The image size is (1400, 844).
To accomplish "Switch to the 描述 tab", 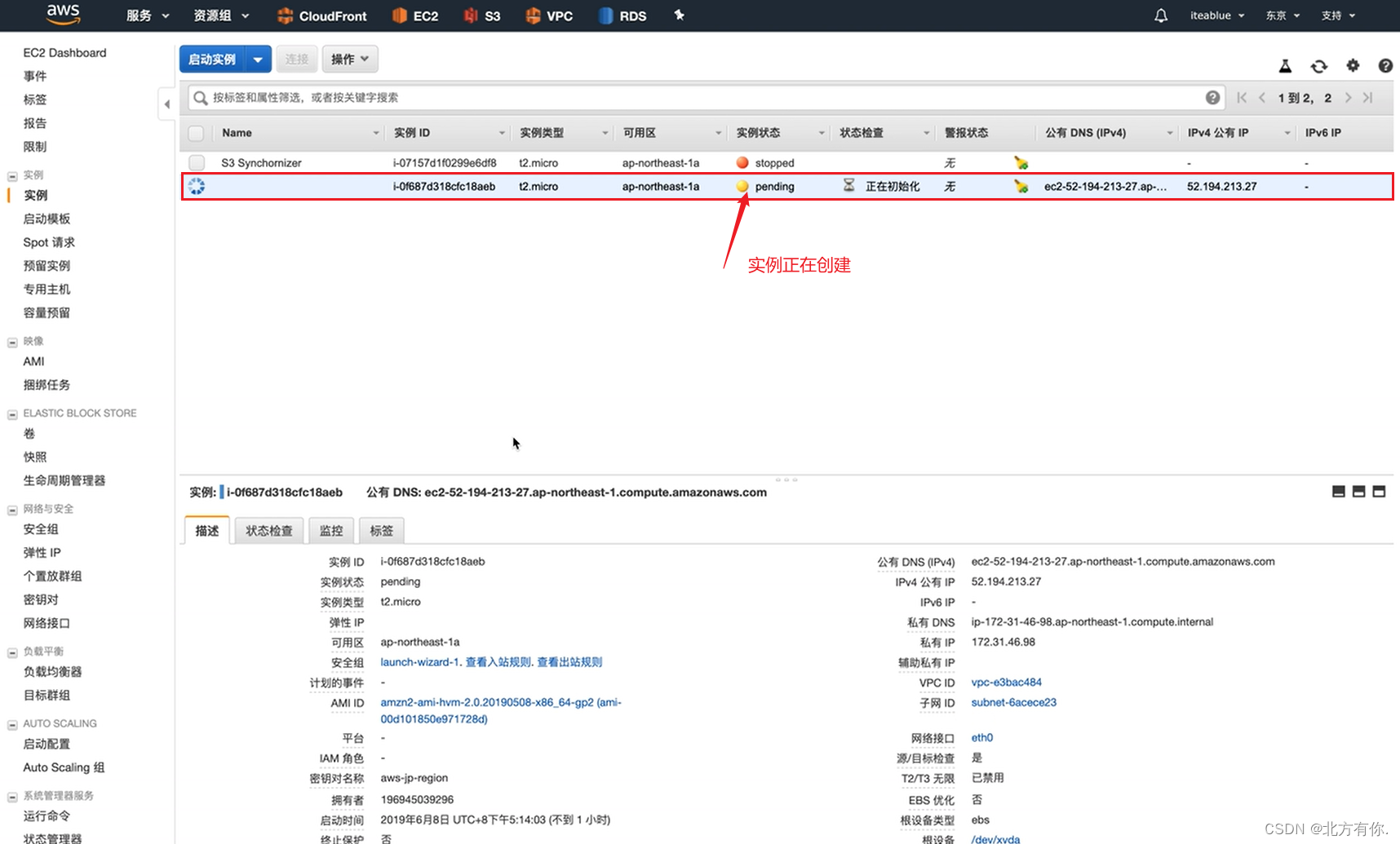I will click(207, 530).
